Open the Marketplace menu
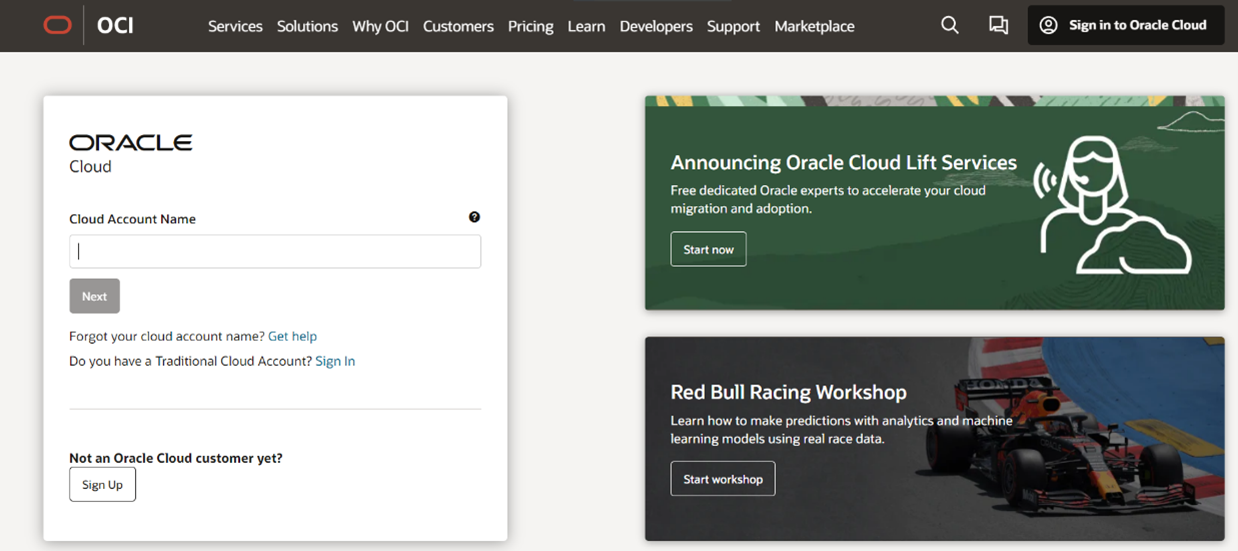The width and height of the screenshot is (1238, 551). pos(814,26)
